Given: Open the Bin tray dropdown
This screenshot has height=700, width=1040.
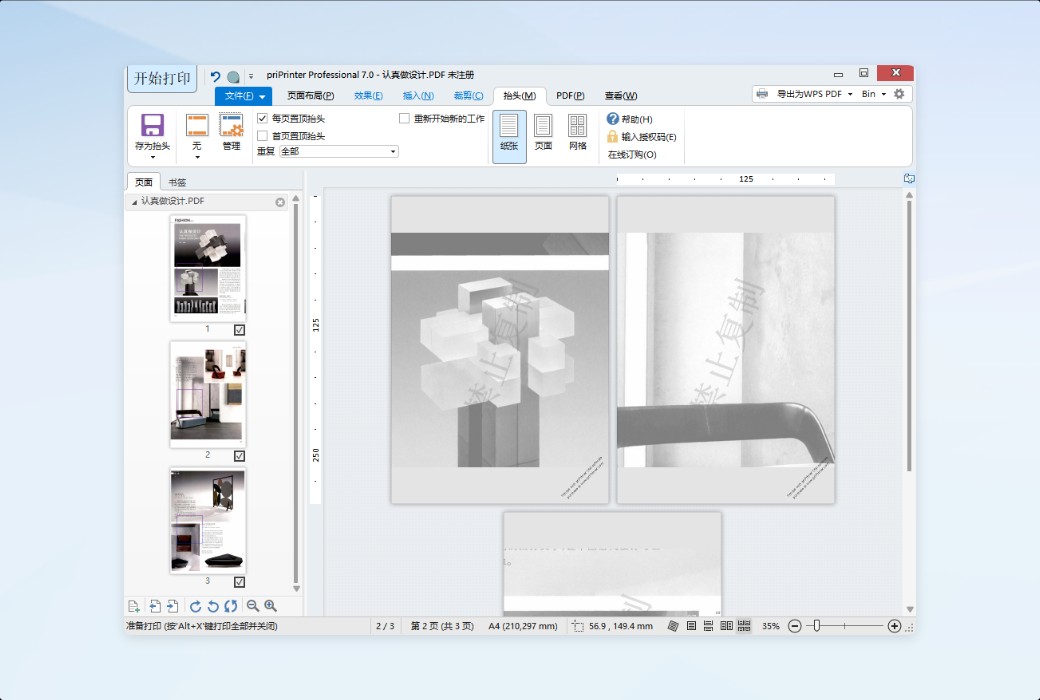Looking at the screenshot, I should (883, 94).
